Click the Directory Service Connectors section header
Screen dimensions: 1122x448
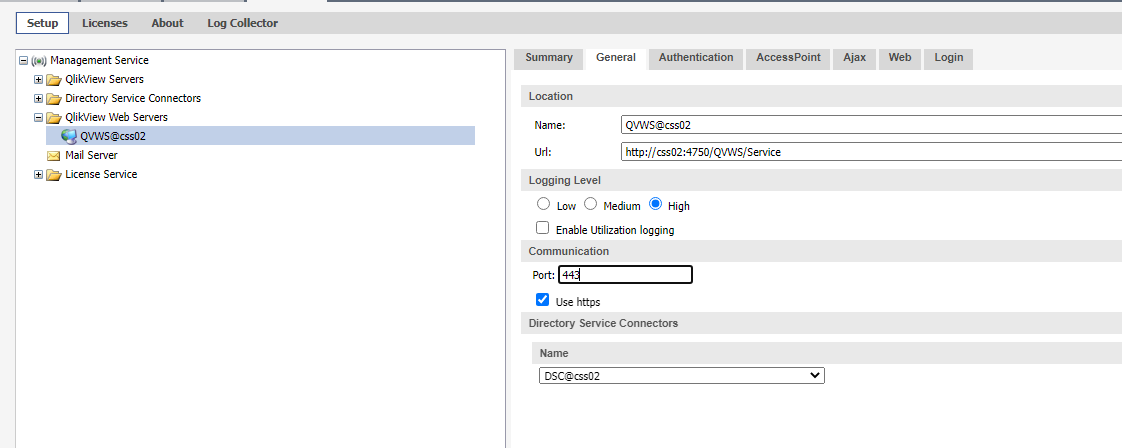821,323
